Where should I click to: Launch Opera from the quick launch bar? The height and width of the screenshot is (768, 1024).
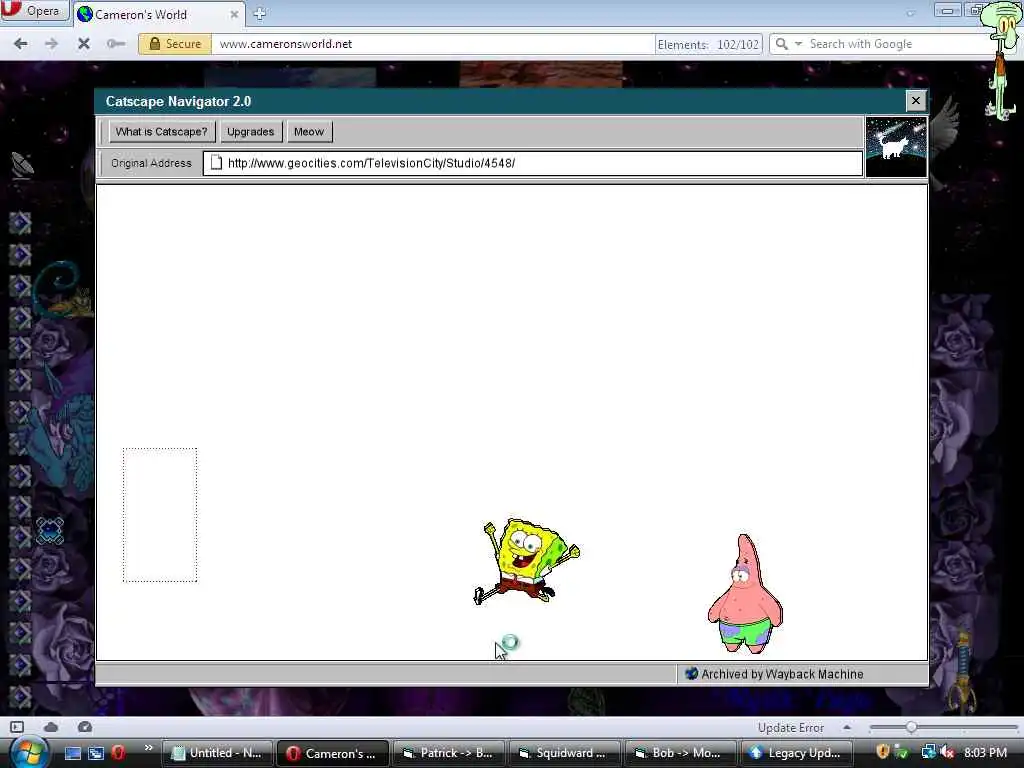(118, 753)
